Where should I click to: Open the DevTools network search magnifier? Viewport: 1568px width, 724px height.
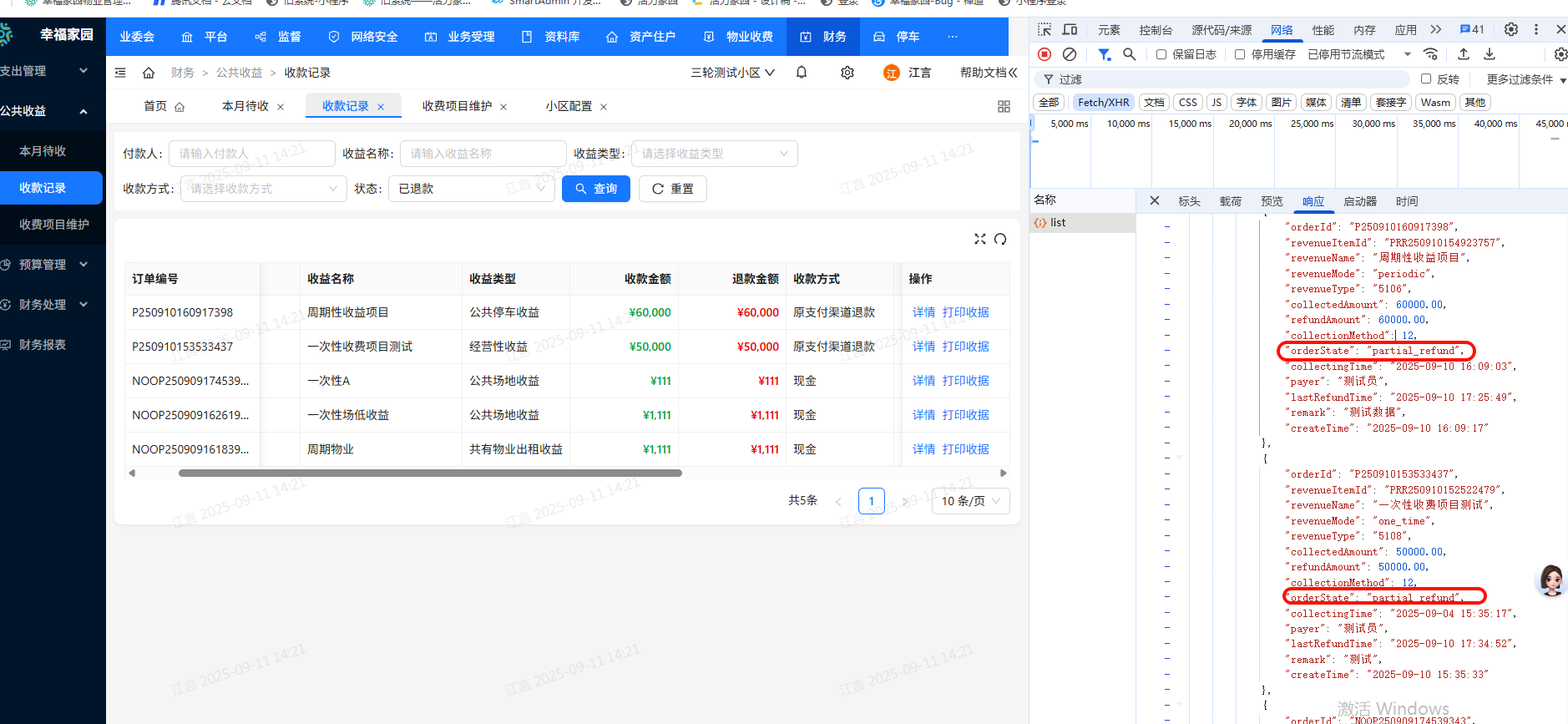(1130, 54)
